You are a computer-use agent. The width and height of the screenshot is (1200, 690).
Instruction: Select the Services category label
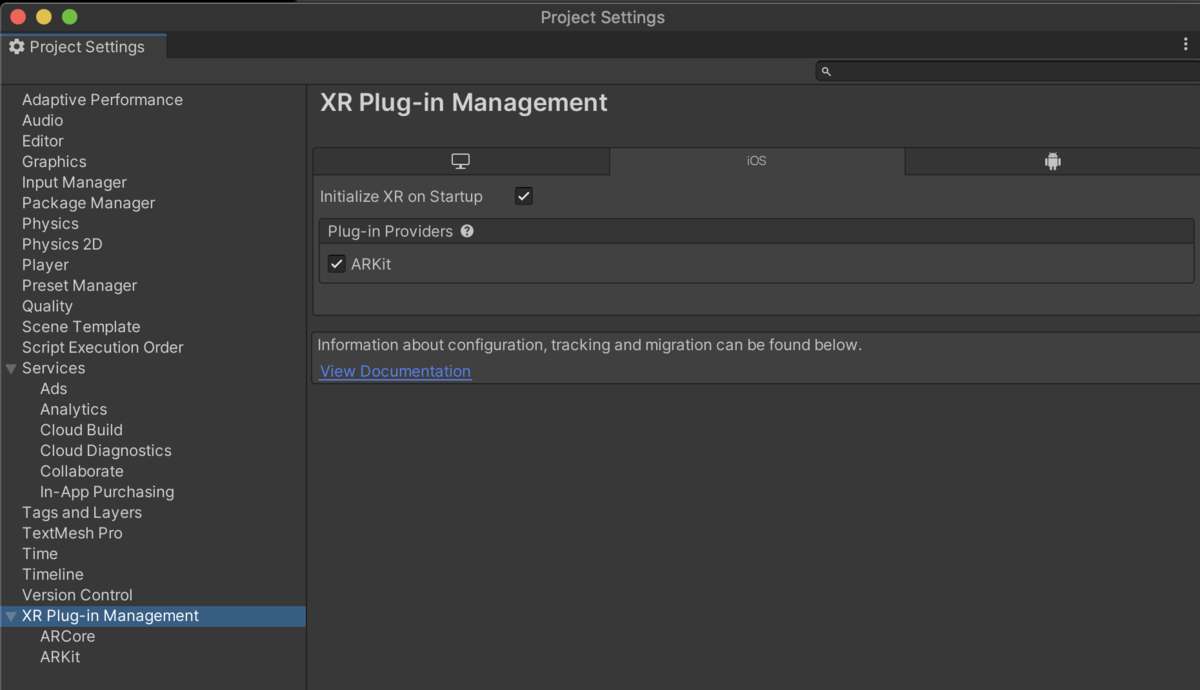click(53, 368)
